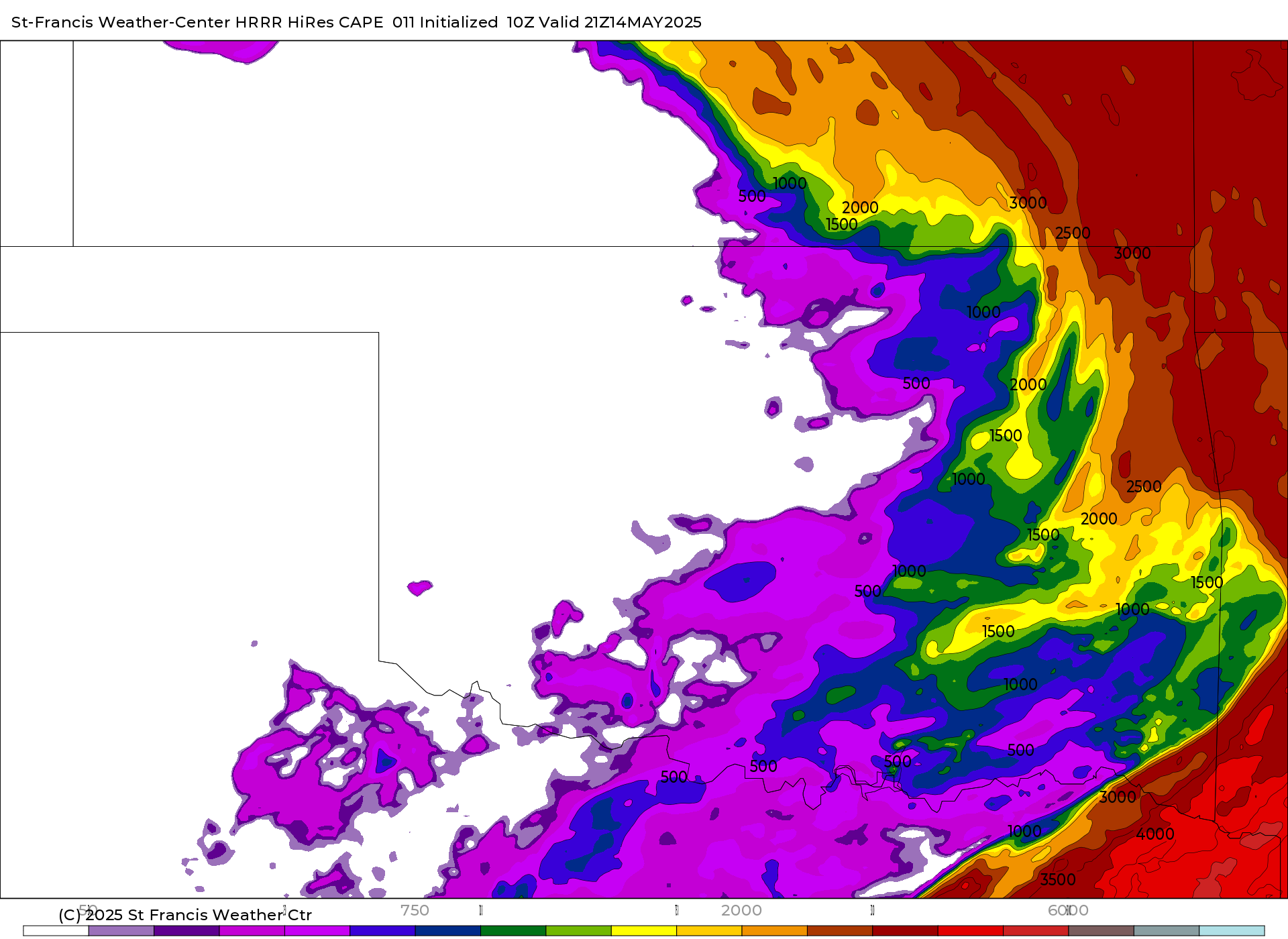Click the 2000 legend scale label
The height and width of the screenshot is (939, 1288).
[x=741, y=910]
